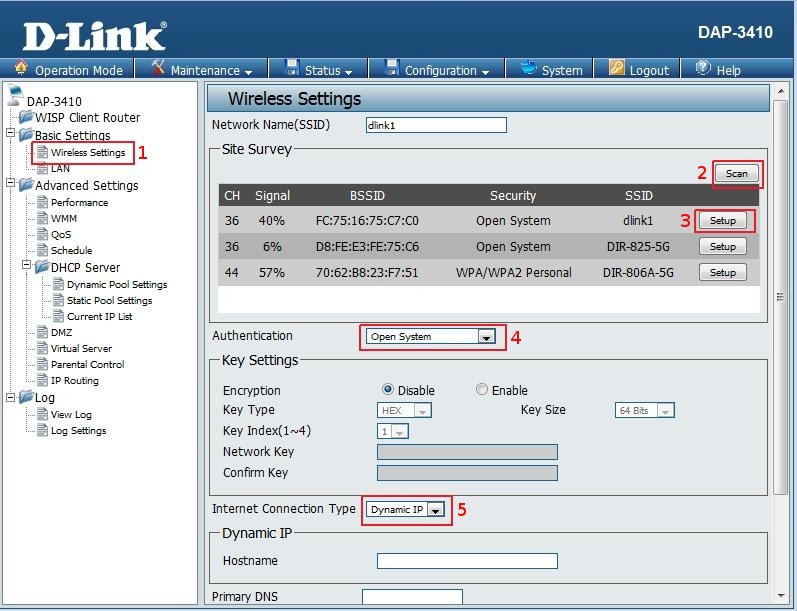This screenshot has width=797, height=611.
Task: Click Setup for the DIR-806A-5G network
Action: pyautogui.click(x=722, y=272)
